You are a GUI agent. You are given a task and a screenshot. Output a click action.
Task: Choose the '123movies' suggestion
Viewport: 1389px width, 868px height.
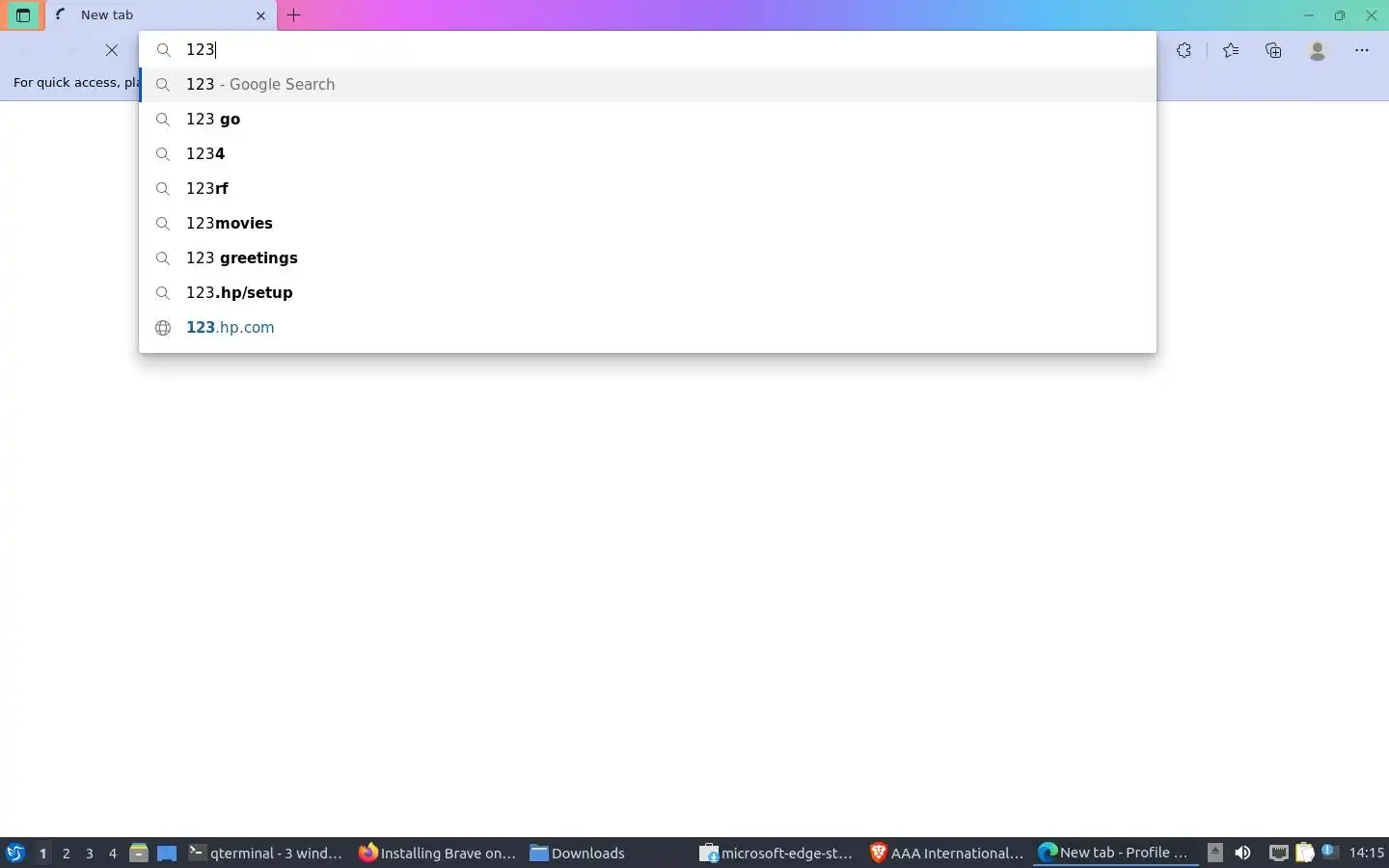tap(647, 223)
